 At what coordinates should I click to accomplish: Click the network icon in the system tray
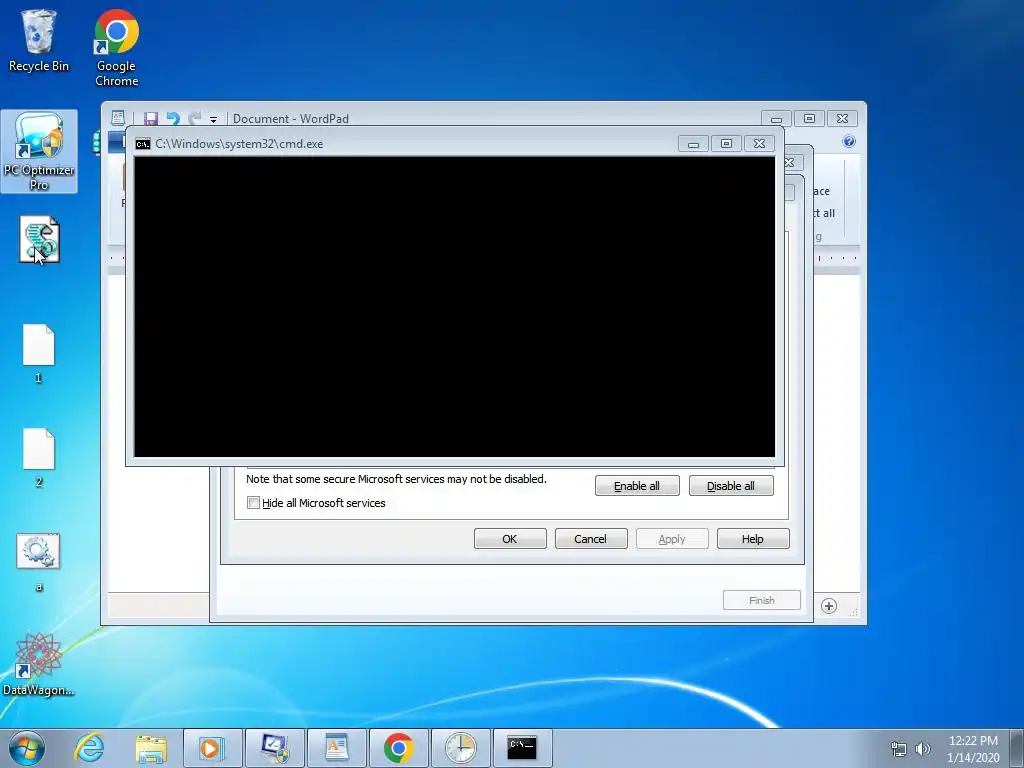pyautogui.click(x=899, y=749)
